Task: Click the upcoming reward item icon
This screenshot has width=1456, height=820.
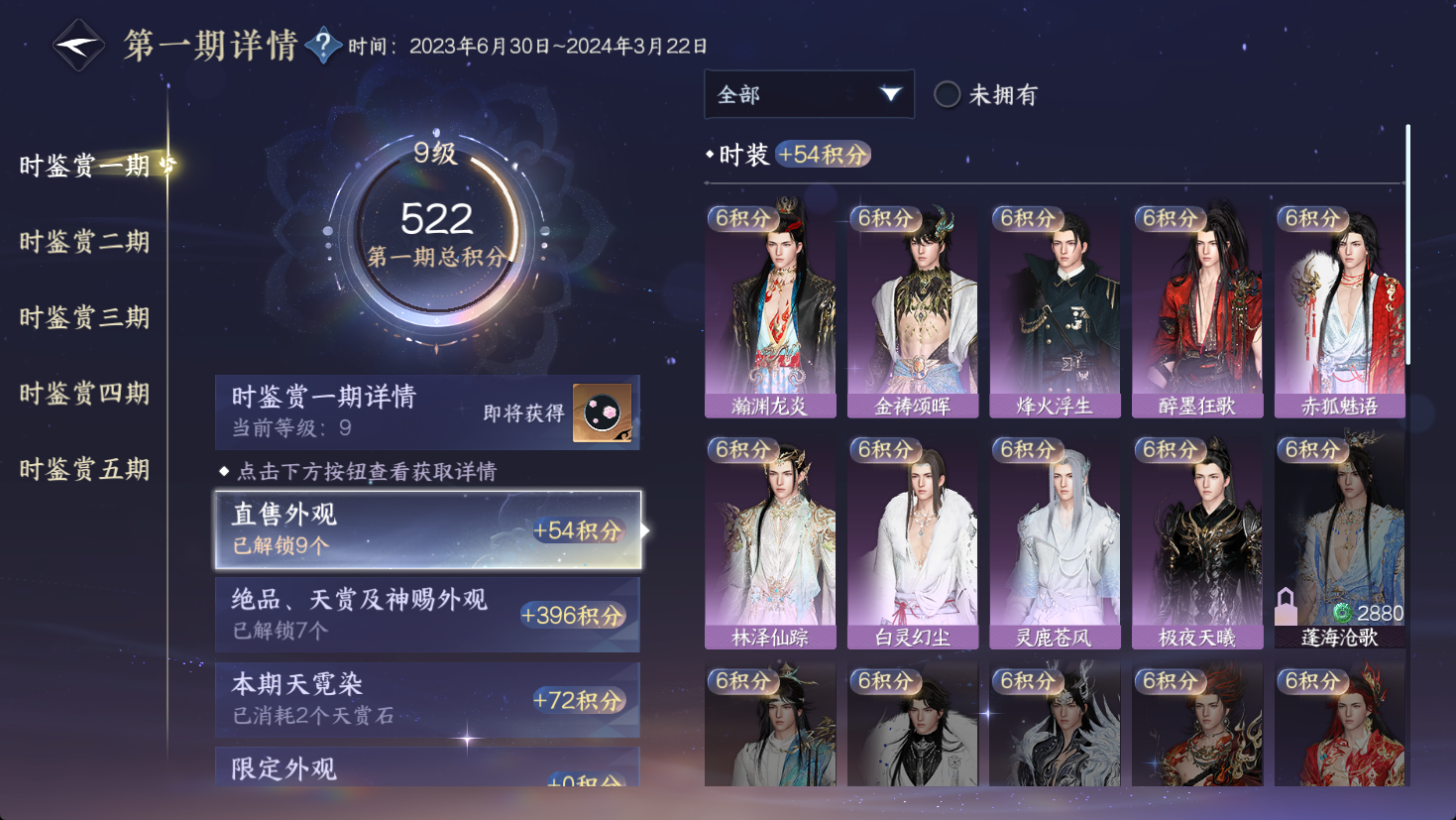Action: tap(603, 412)
